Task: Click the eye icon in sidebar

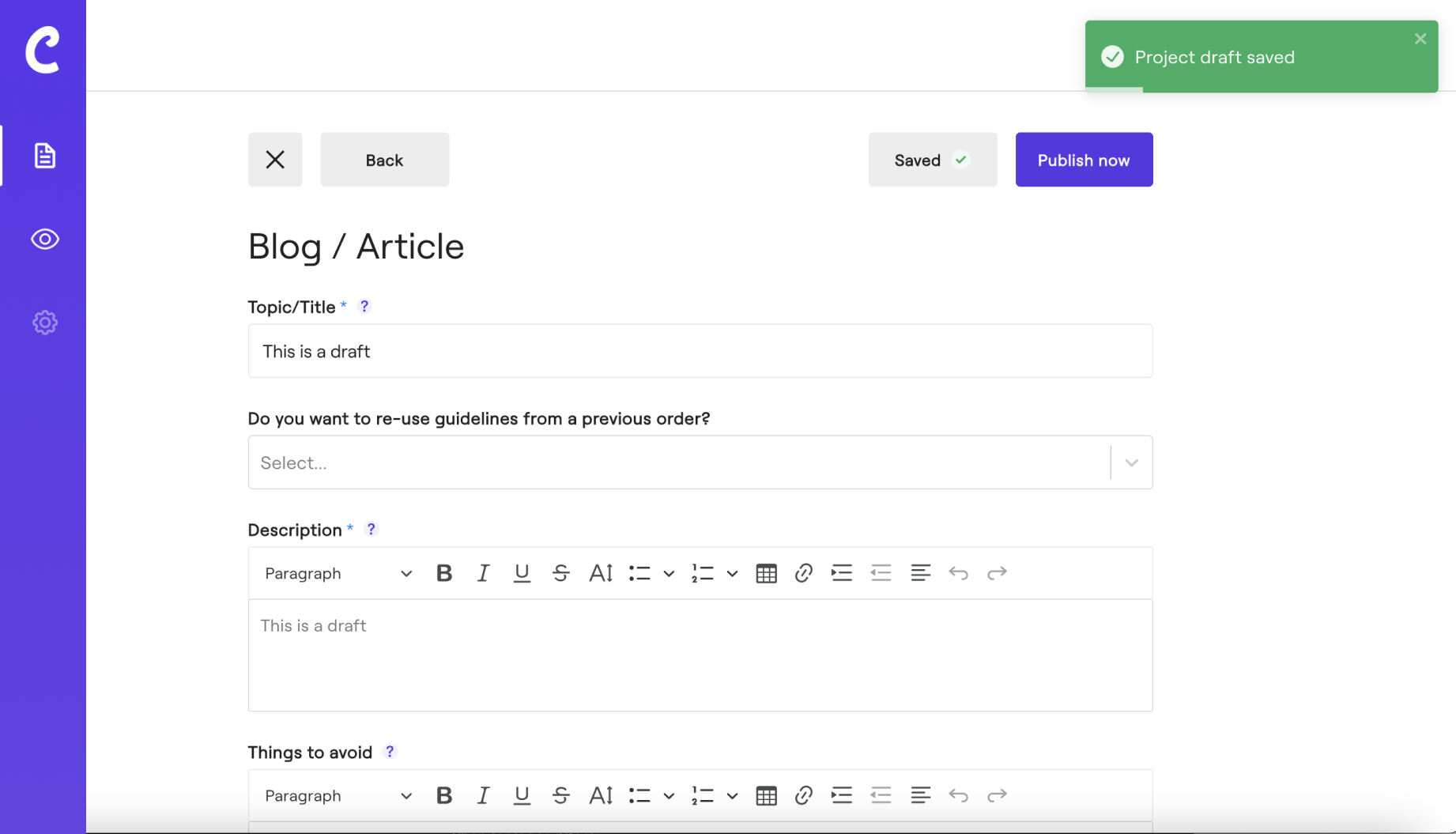Action: [x=44, y=239]
